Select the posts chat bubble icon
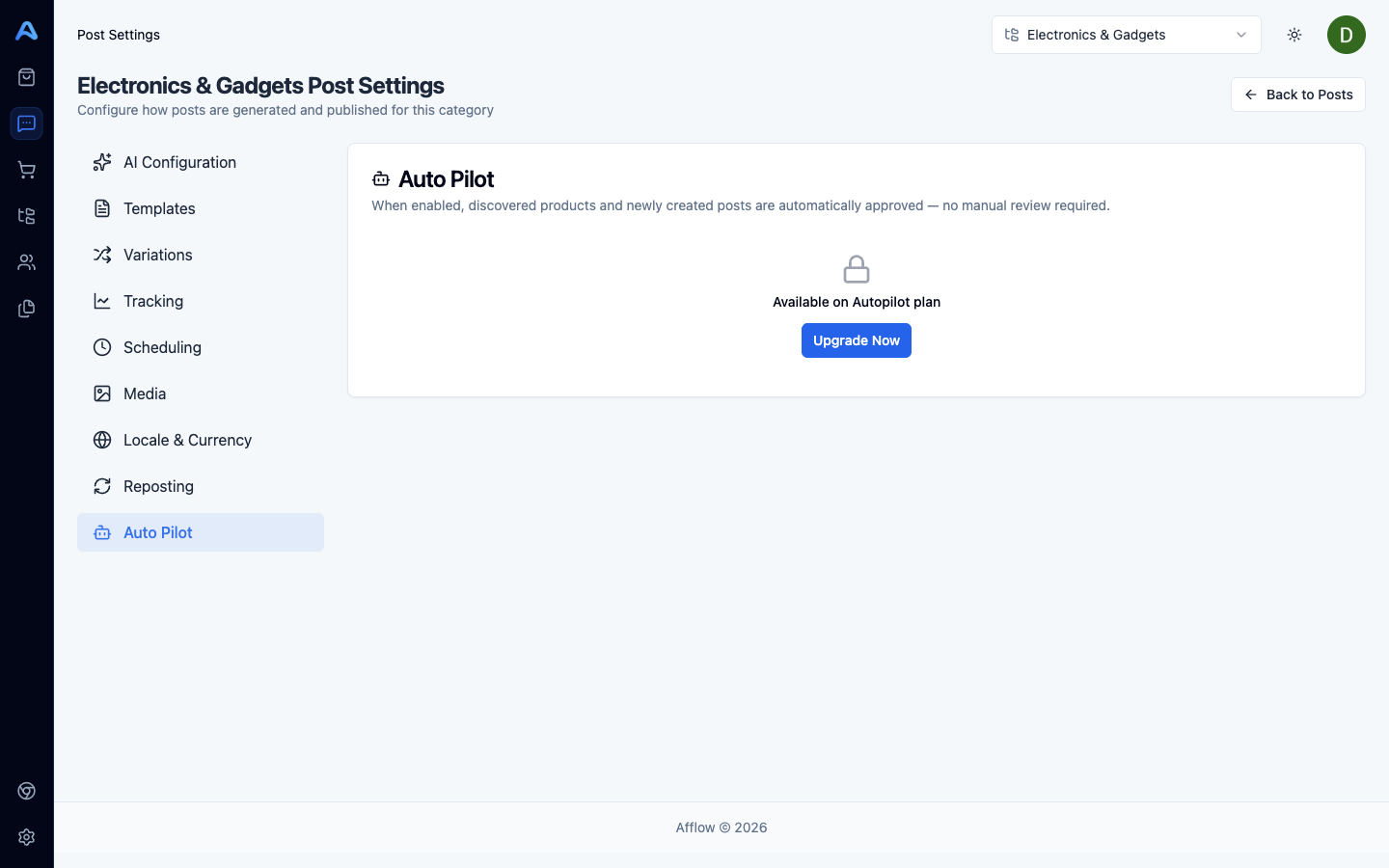 tap(27, 123)
